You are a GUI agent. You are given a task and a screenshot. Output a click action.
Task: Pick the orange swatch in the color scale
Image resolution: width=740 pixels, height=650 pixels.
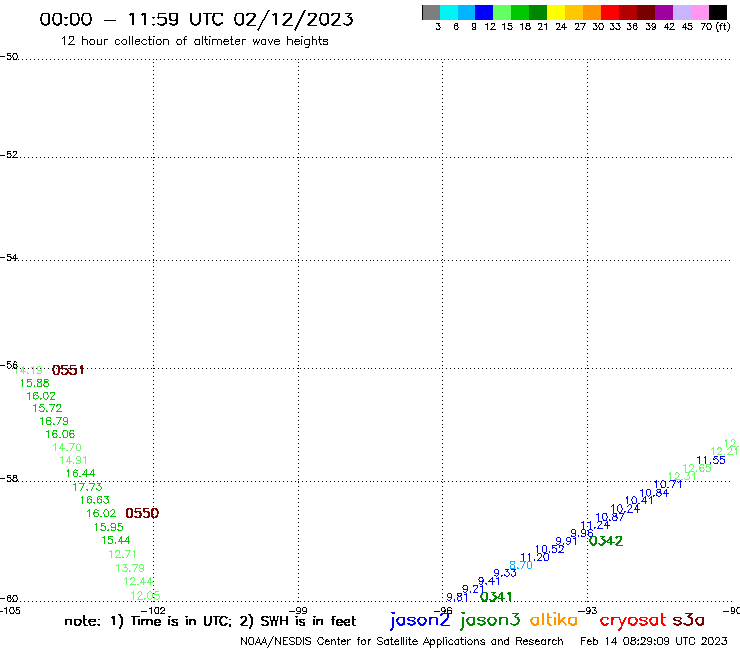(x=592, y=12)
